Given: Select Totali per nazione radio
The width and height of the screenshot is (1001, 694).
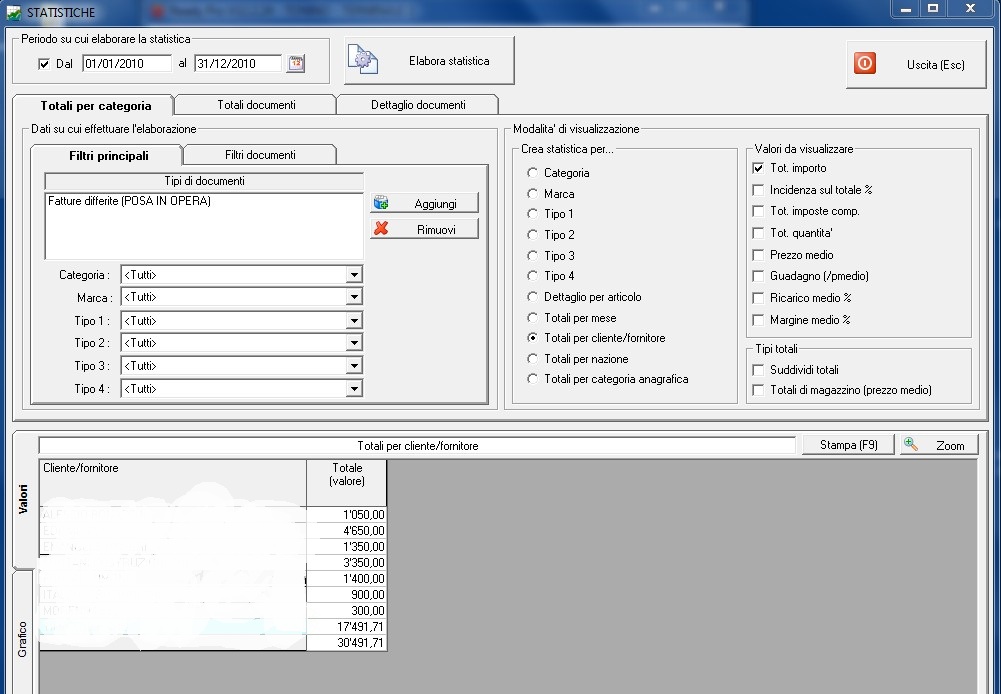Looking at the screenshot, I should [x=532, y=359].
